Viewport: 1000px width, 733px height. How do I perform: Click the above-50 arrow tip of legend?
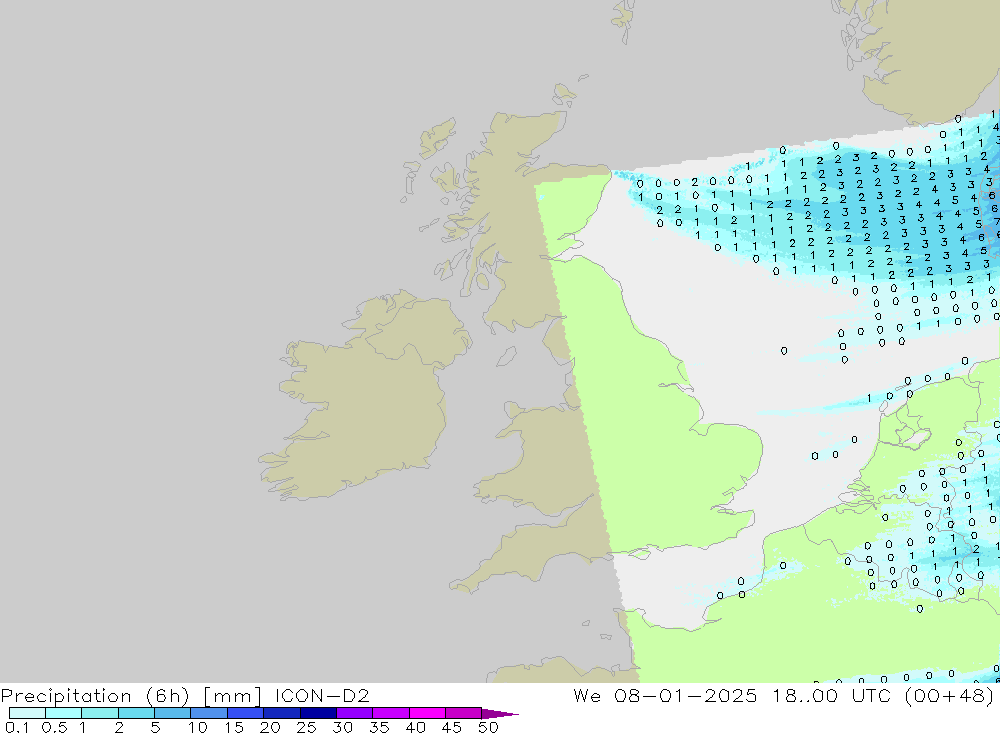[500, 713]
